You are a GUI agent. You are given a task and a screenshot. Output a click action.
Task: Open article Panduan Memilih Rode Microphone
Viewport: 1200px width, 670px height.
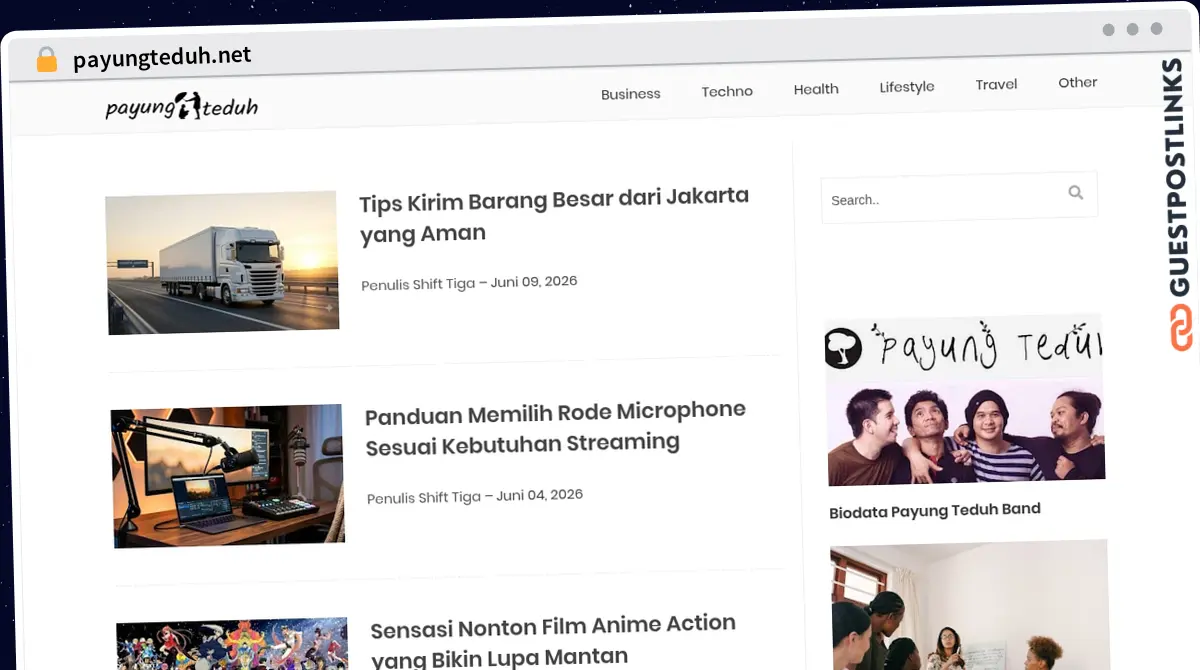point(555,428)
